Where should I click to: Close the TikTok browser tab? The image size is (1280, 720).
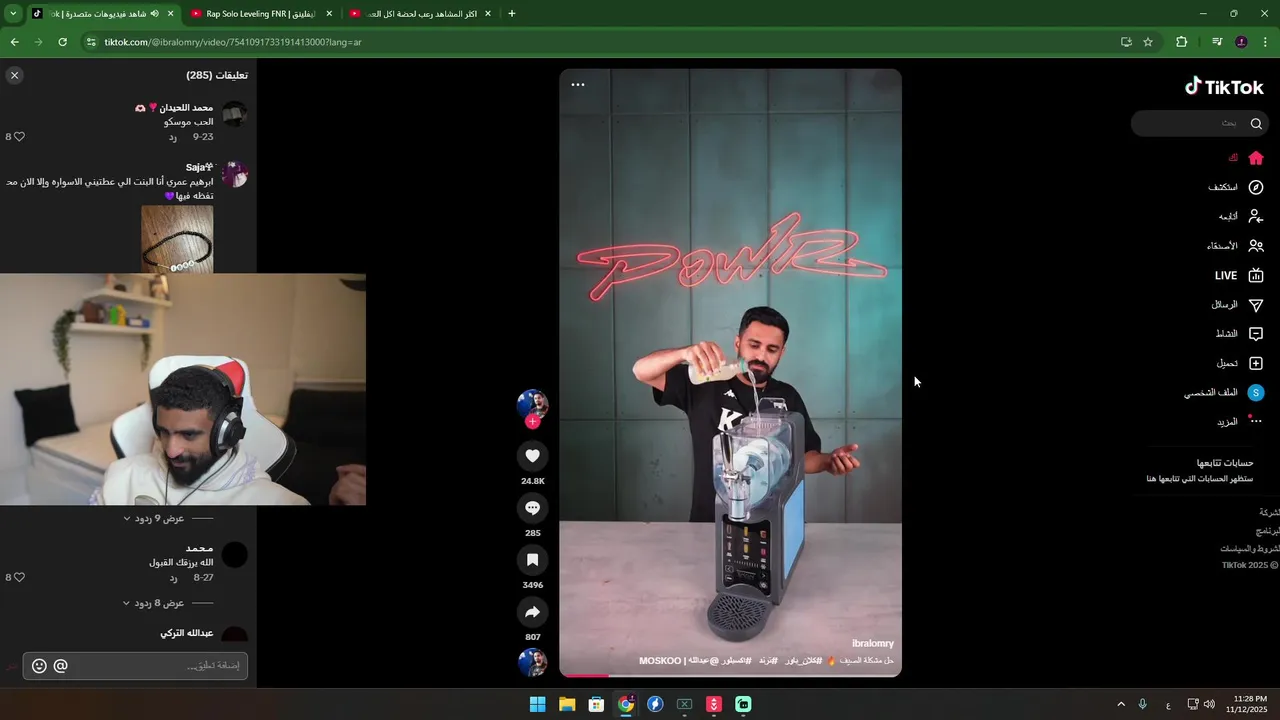click(x=171, y=14)
